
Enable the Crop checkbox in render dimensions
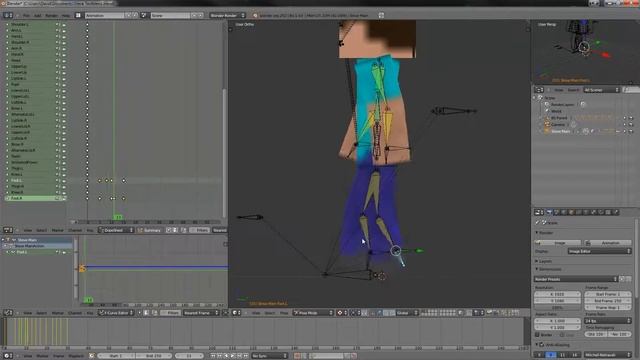pos(563,335)
